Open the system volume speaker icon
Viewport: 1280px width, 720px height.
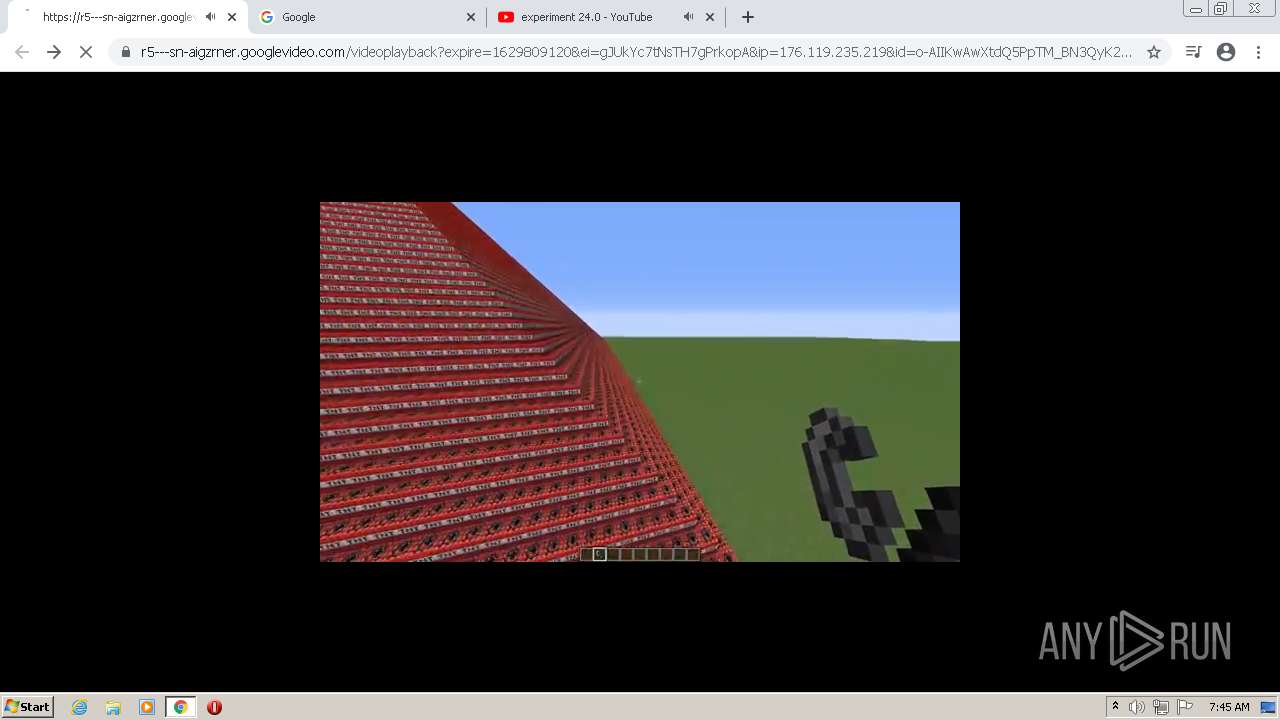pyautogui.click(x=1137, y=707)
